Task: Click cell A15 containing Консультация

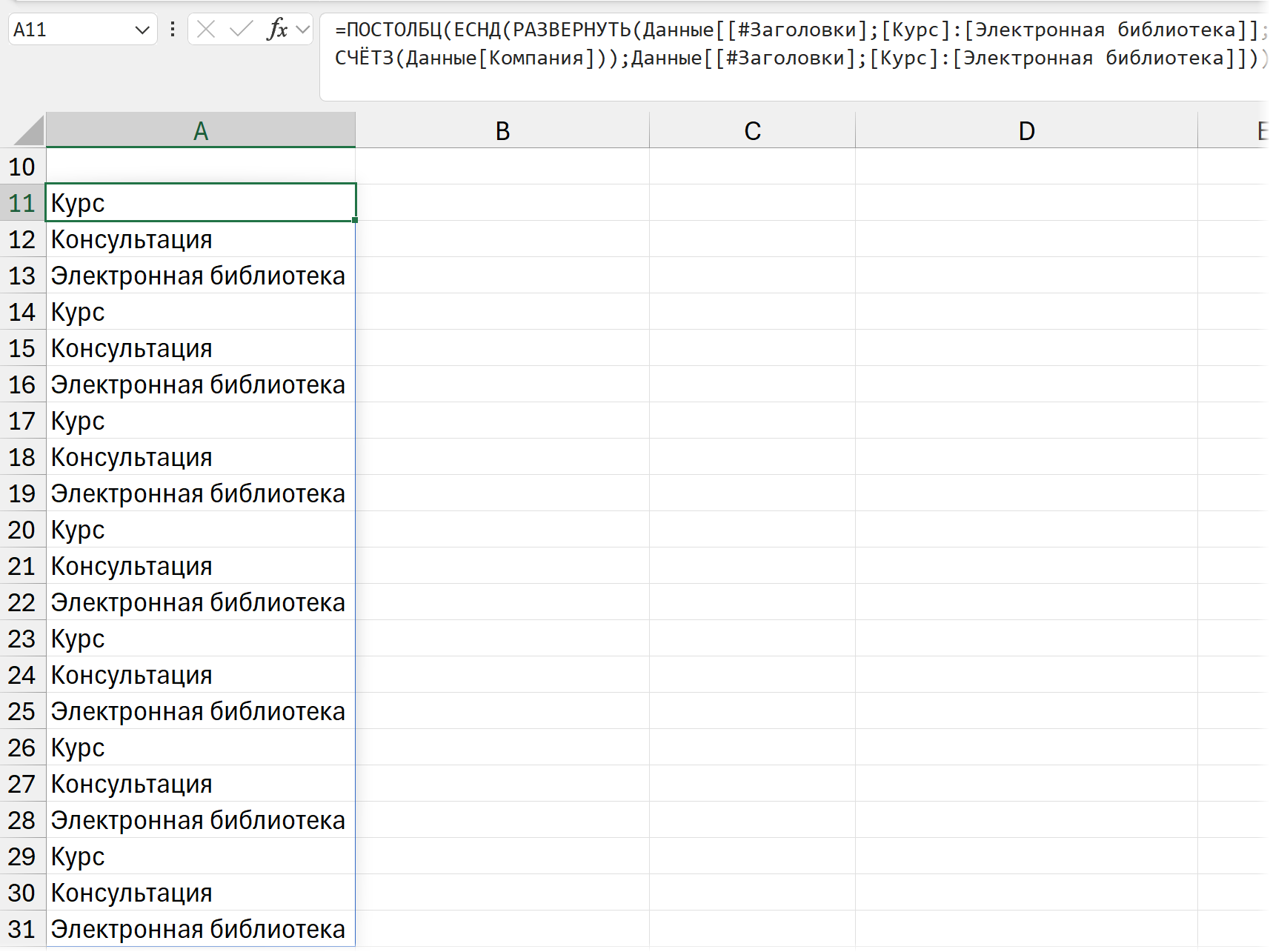Action: pos(201,348)
